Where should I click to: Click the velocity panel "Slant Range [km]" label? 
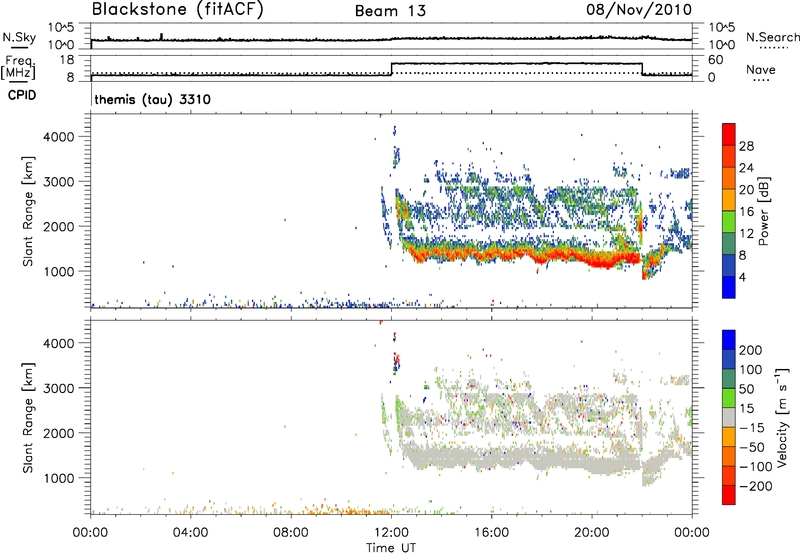click(28, 417)
